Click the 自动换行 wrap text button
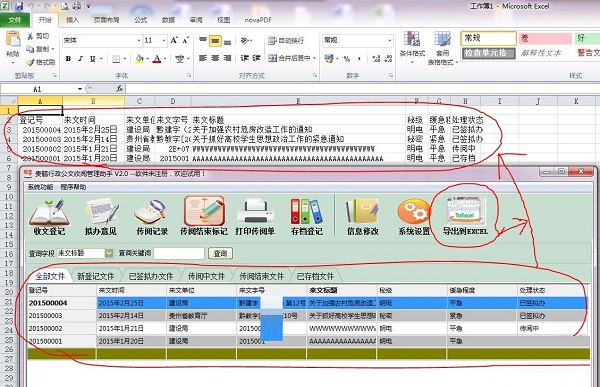600x387 pixels. pos(286,40)
